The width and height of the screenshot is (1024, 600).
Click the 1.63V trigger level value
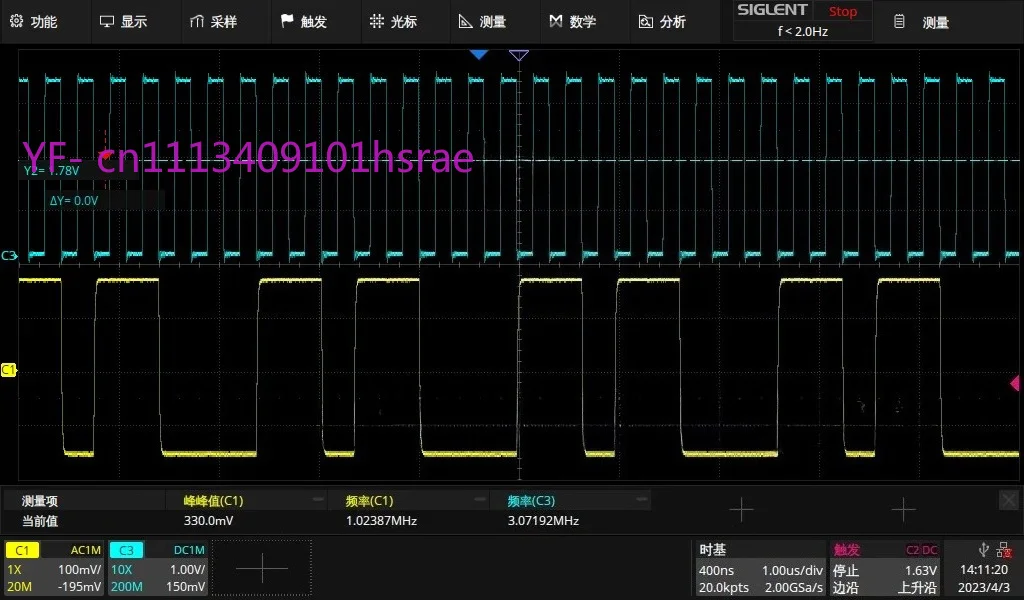[921, 570]
